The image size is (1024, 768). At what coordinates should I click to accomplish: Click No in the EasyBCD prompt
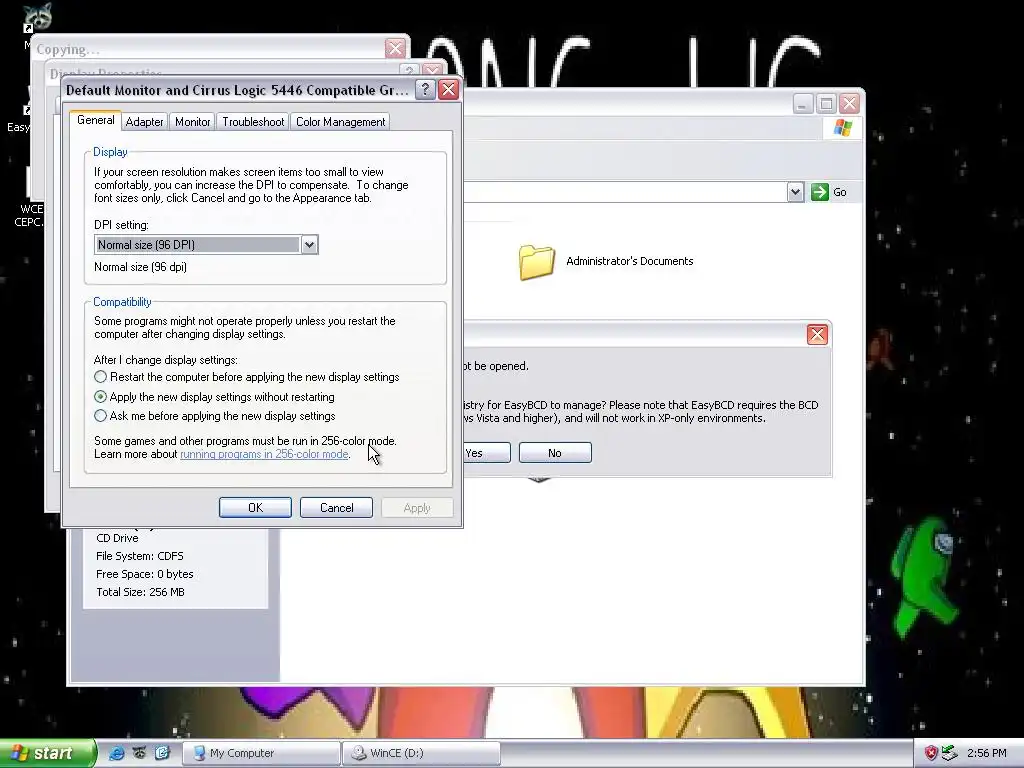[555, 453]
